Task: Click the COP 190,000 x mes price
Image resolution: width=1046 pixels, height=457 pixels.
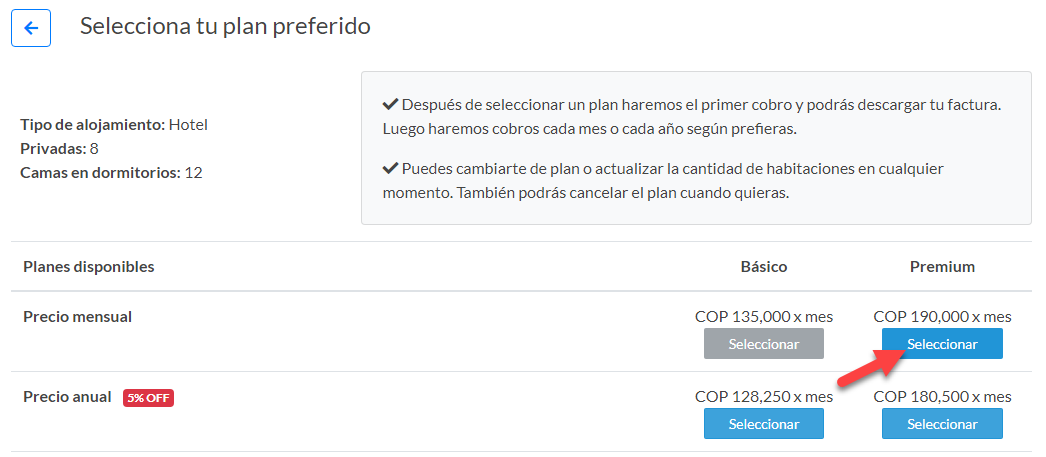Action: pos(942,317)
